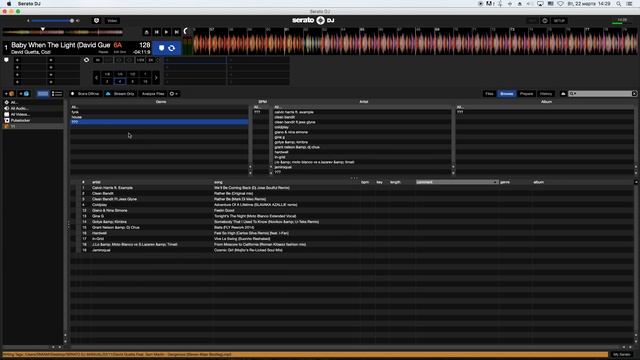Open Video panel button
Viewport: 640px width, 360px height.
point(112,20)
